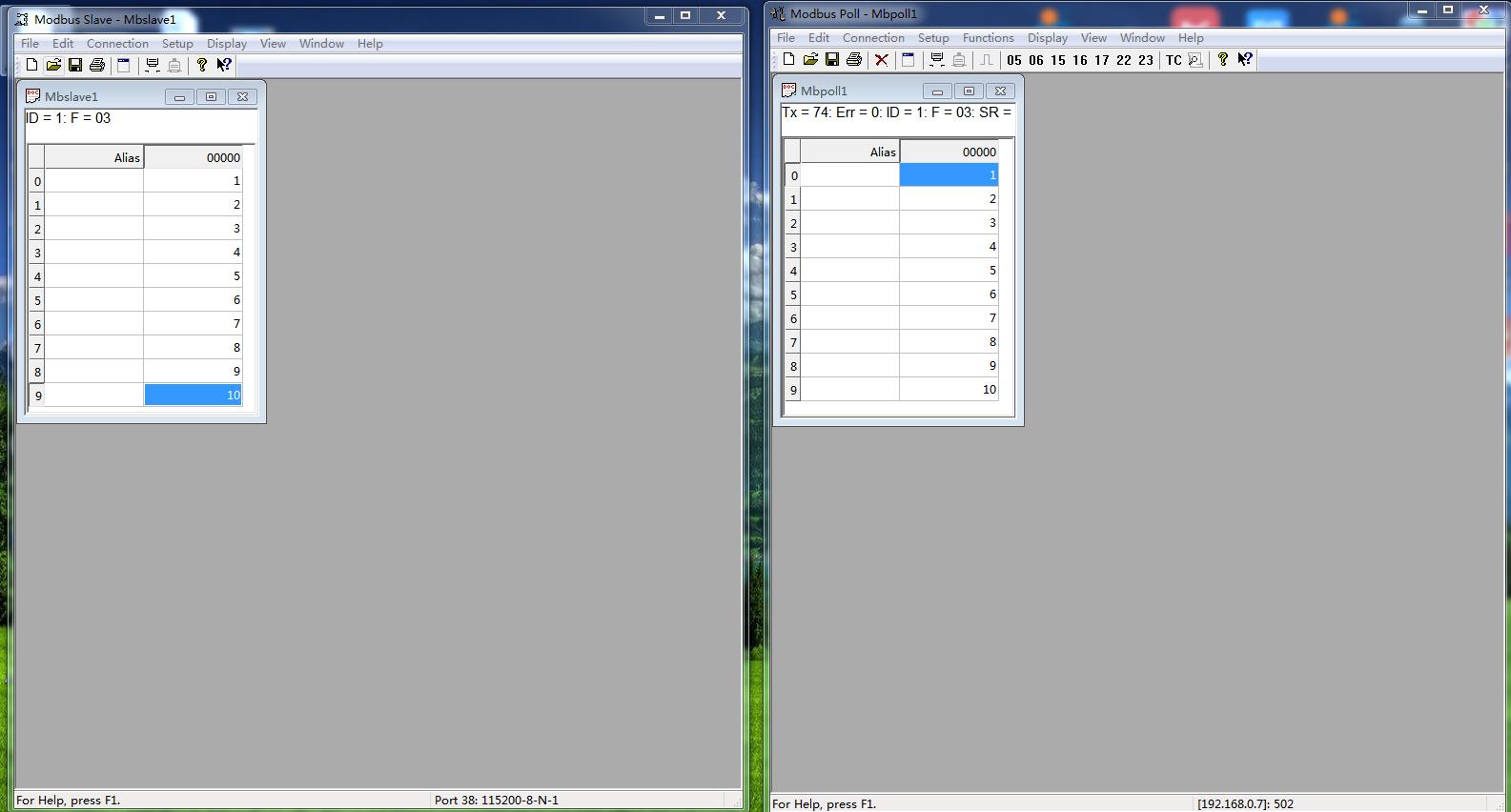
Task: Select the cell with value 5 in Mbslave1
Action: point(193,276)
